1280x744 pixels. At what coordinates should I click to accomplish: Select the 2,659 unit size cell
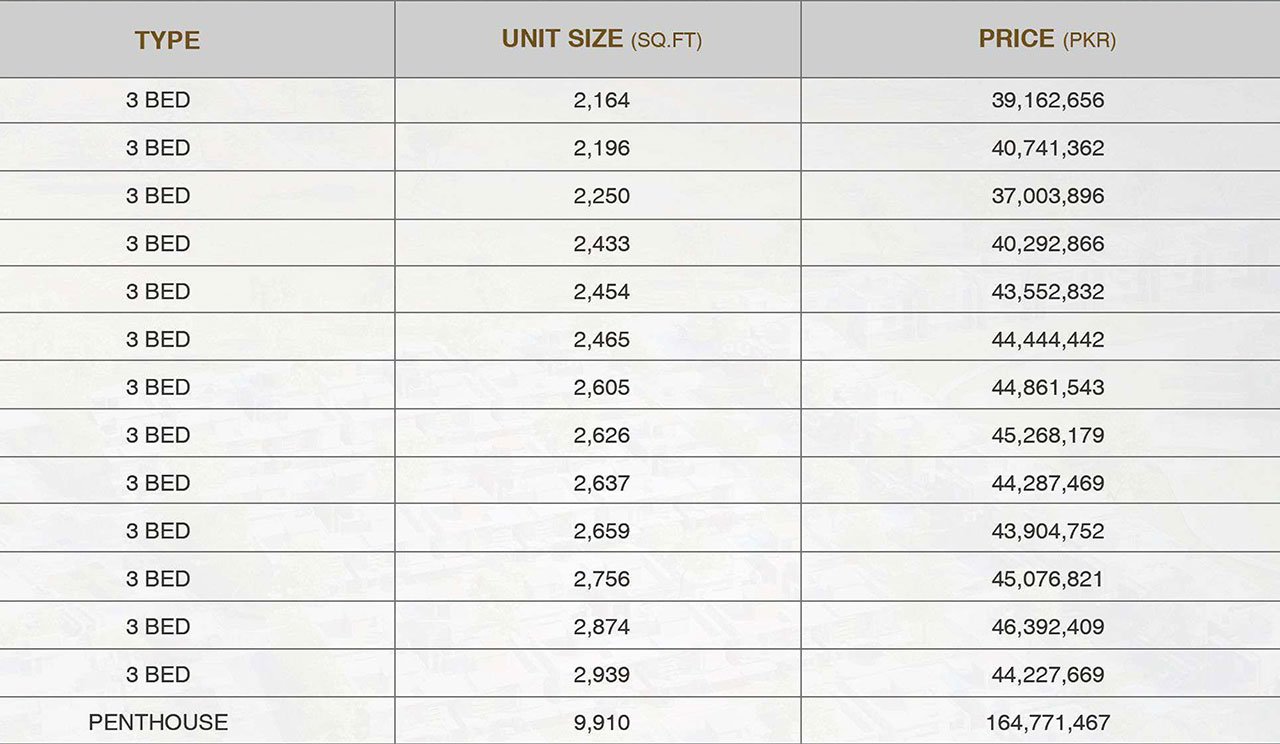pos(601,531)
